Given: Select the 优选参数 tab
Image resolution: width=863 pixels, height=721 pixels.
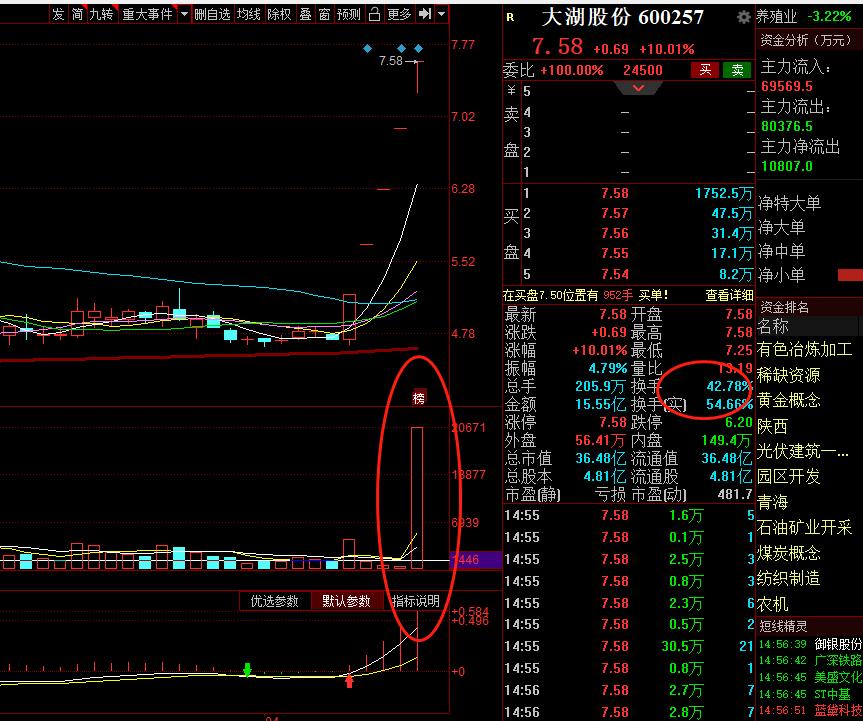Looking at the screenshot, I should (275, 601).
